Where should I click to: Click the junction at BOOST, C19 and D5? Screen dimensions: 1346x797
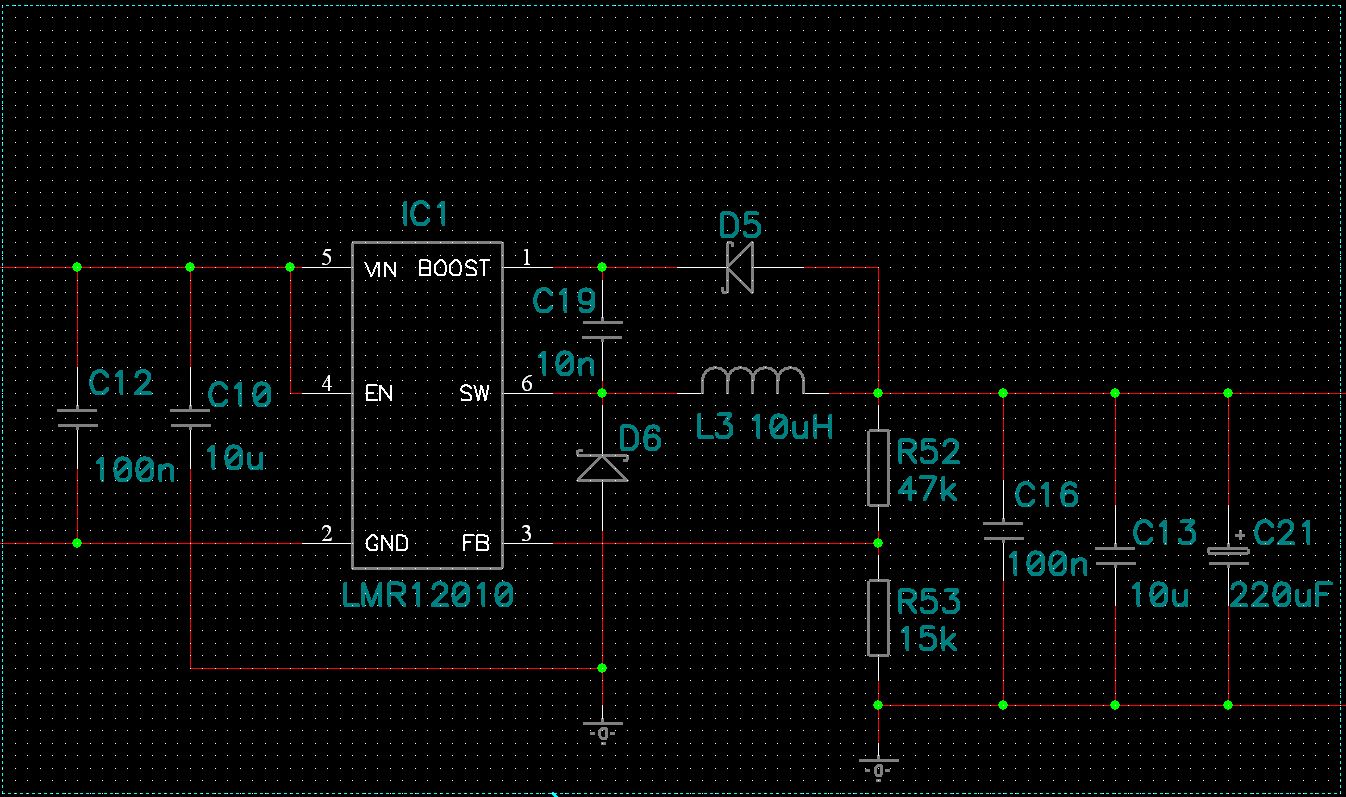point(602,268)
